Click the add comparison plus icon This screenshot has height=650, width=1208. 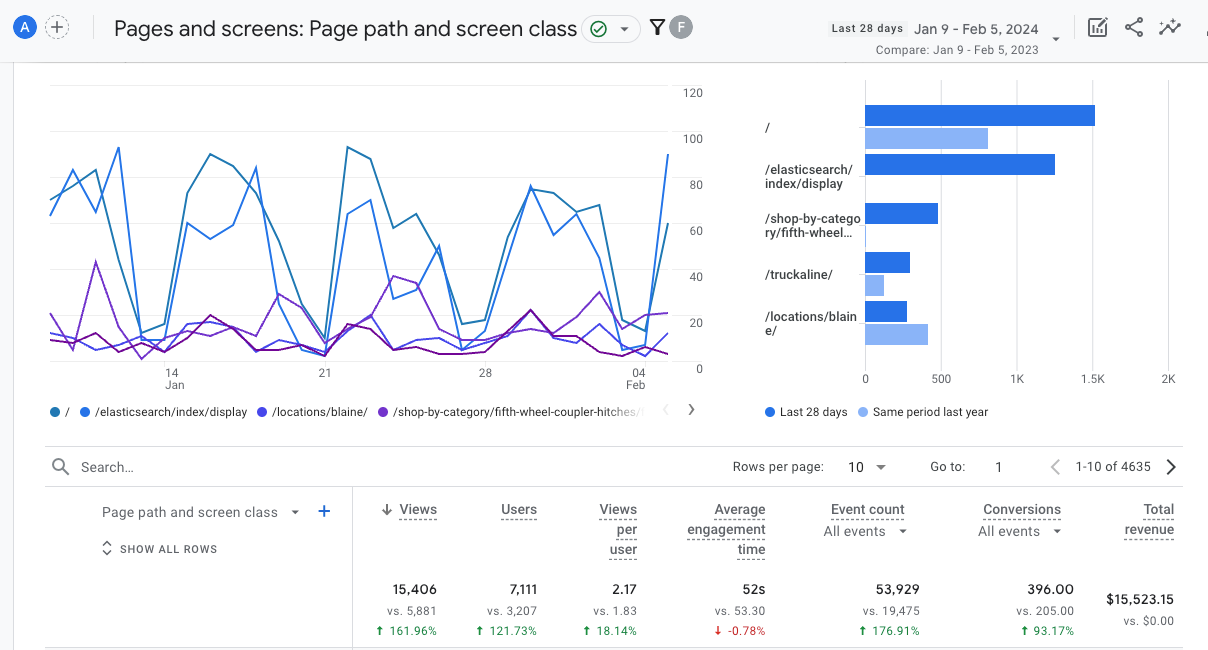(x=58, y=28)
